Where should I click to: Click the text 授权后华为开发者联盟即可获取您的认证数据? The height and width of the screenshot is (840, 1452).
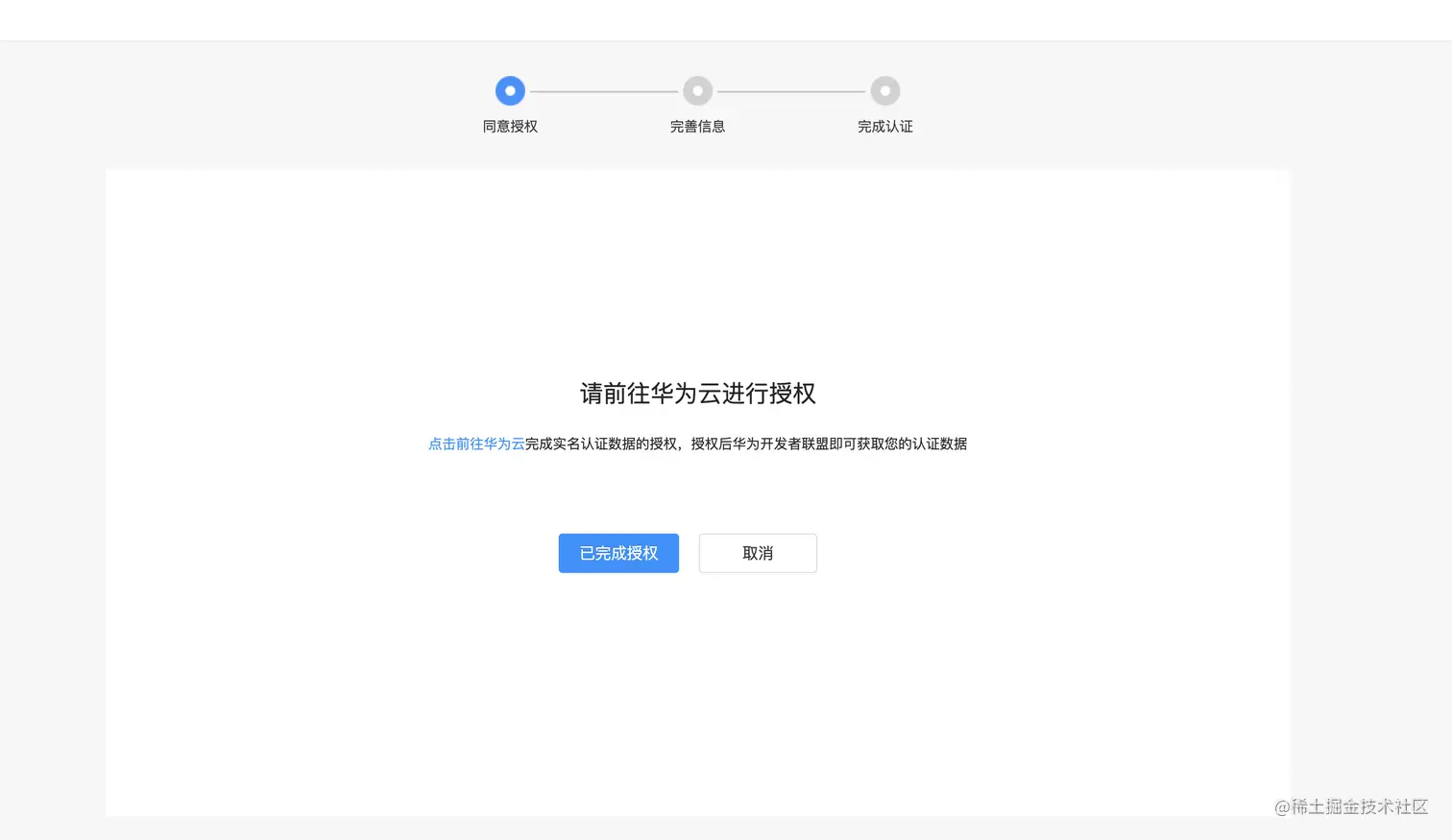829,444
